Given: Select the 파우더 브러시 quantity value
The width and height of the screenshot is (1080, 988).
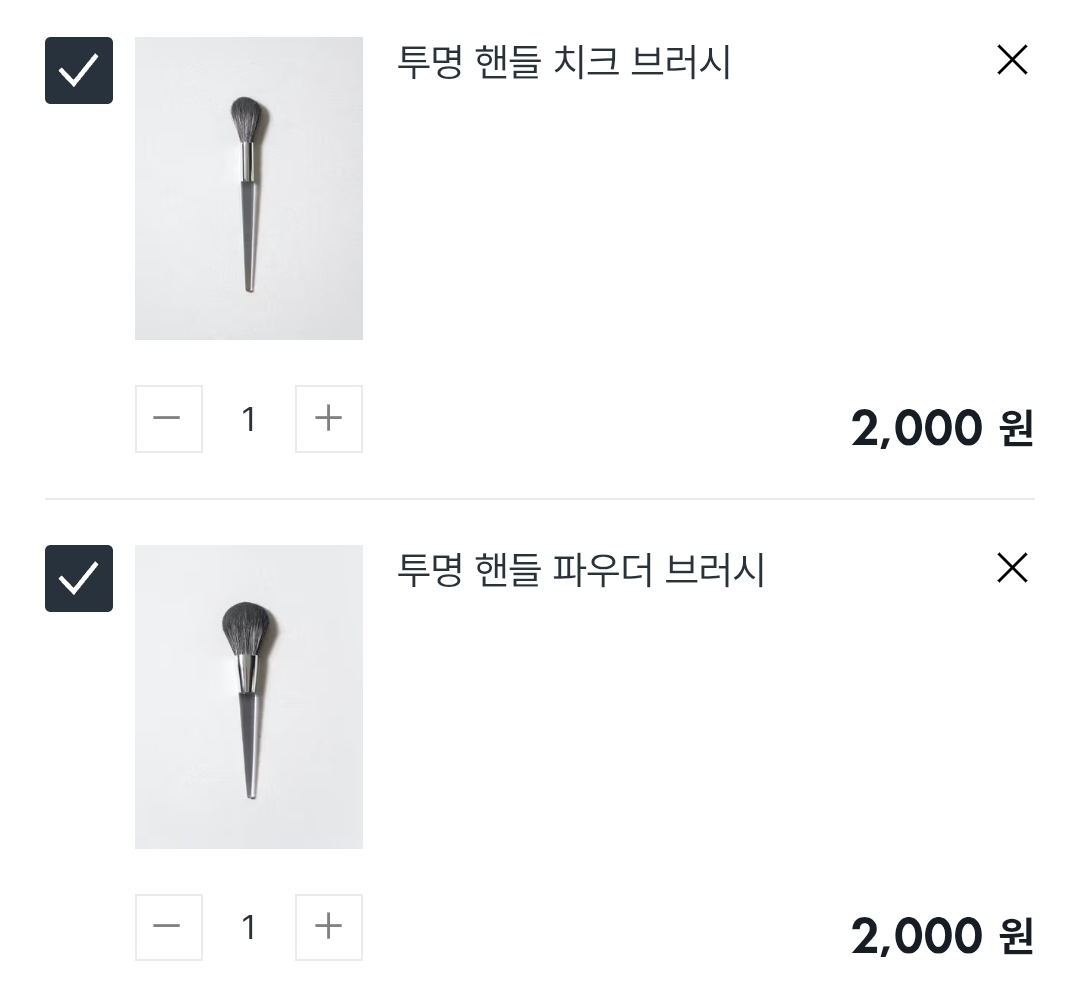Looking at the screenshot, I should 249,927.
